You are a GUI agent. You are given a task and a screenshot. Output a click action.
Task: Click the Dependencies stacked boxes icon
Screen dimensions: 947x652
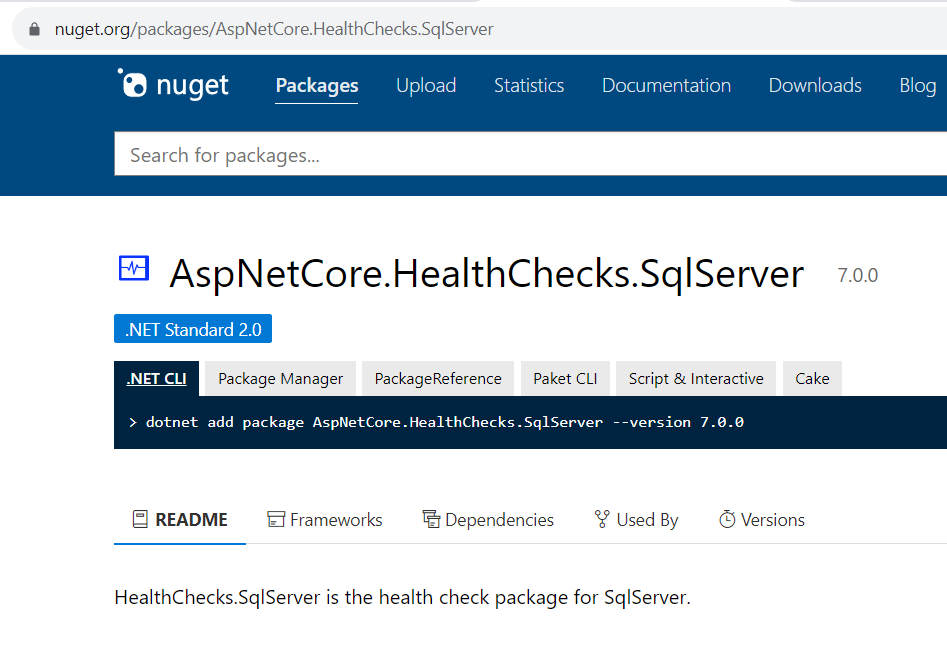point(431,519)
